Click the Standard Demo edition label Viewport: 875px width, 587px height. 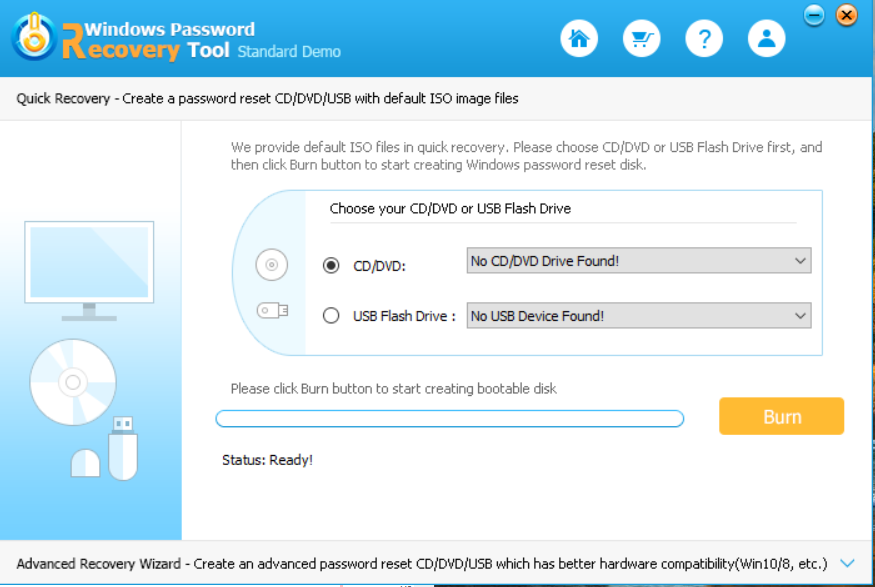289,51
